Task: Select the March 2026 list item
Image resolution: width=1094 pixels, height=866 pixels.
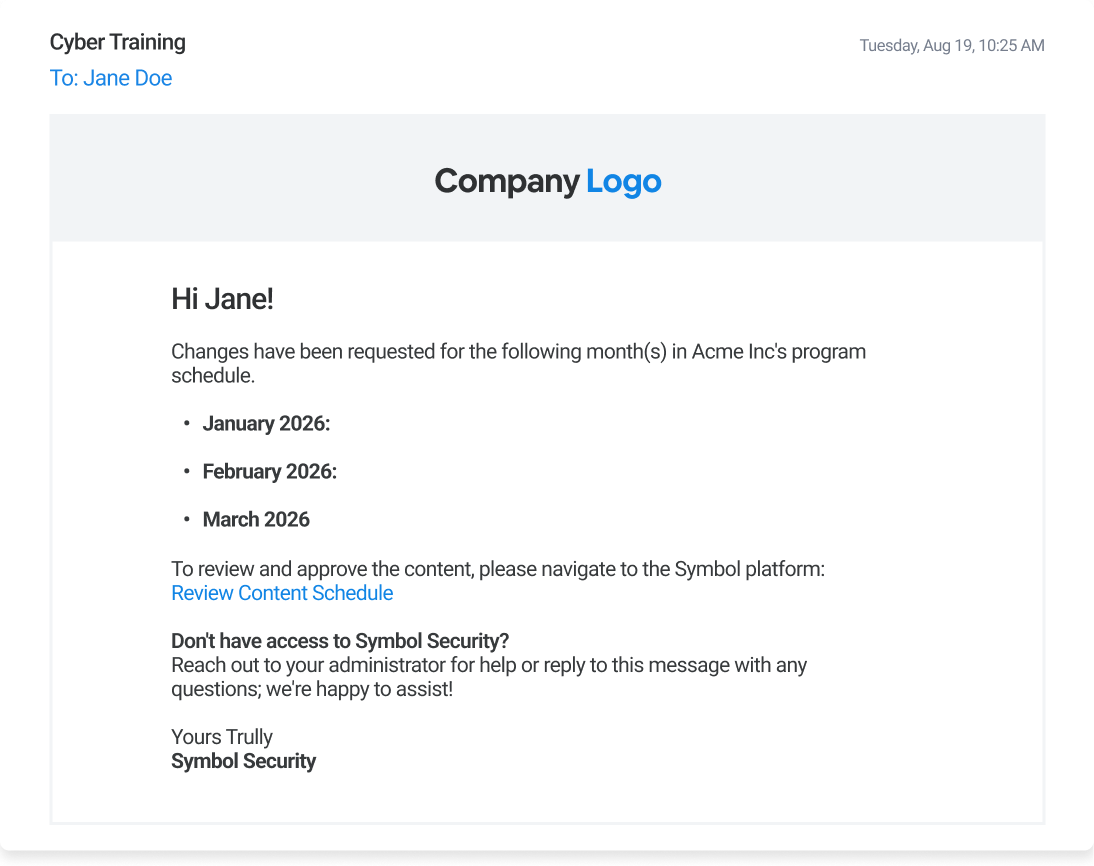Action: 256,519
